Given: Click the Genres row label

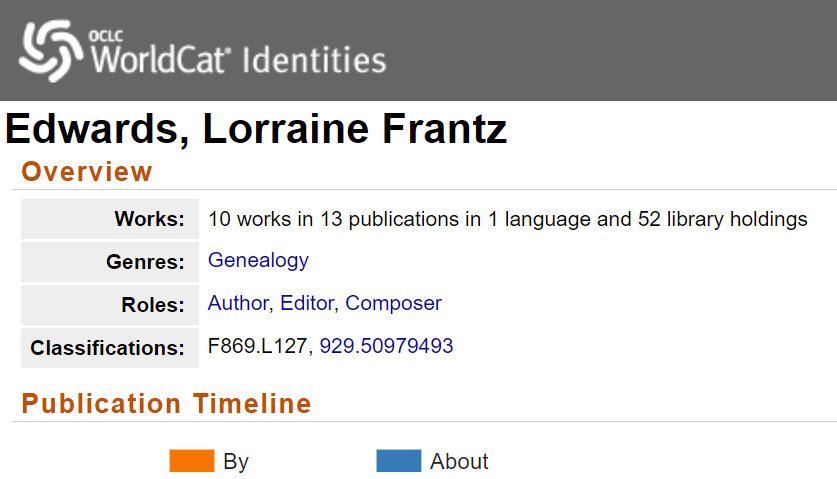Looking at the screenshot, I should click(145, 262).
